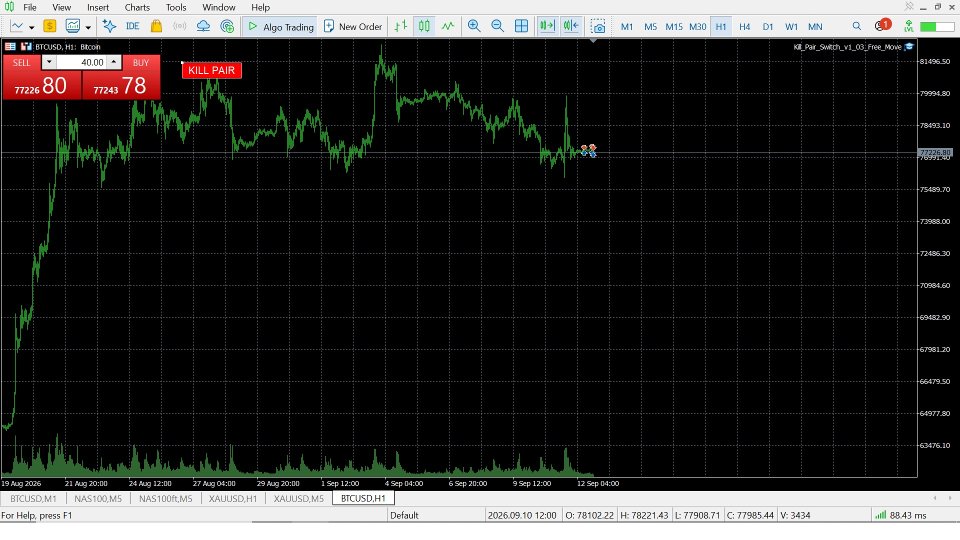
Task: Select the M15 timeframe
Action: point(673,27)
